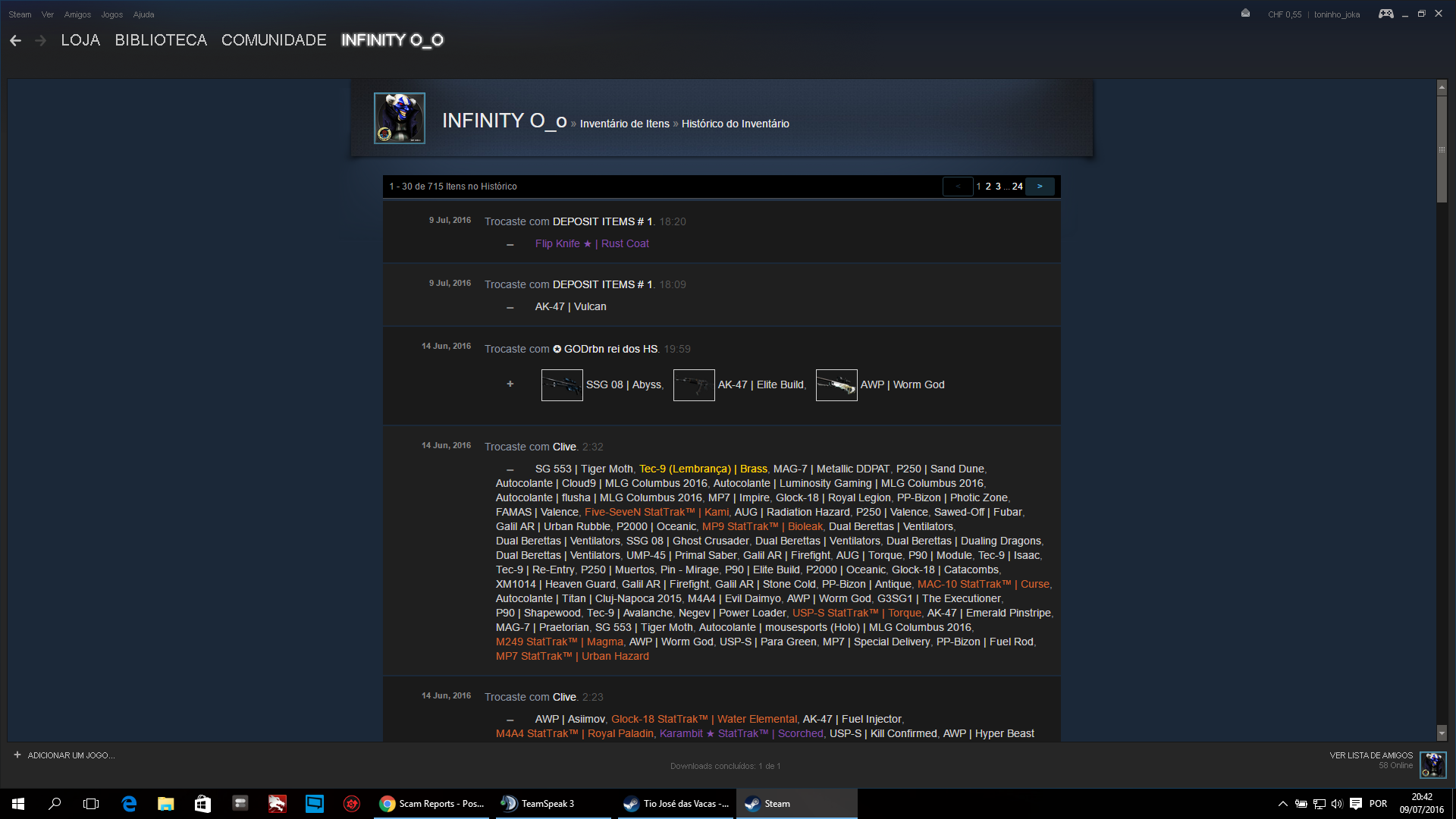Click Inventário de Itens breadcrumb link
Screen dimensions: 1456x819
(624, 124)
